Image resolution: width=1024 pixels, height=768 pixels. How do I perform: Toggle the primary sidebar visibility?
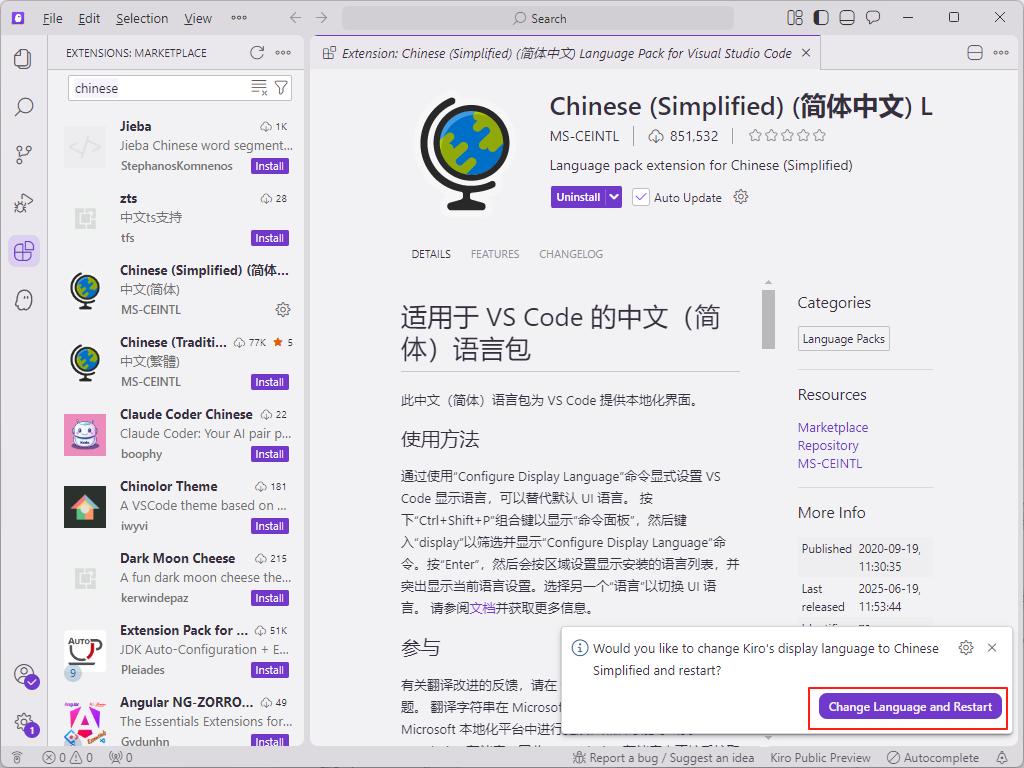pos(822,17)
